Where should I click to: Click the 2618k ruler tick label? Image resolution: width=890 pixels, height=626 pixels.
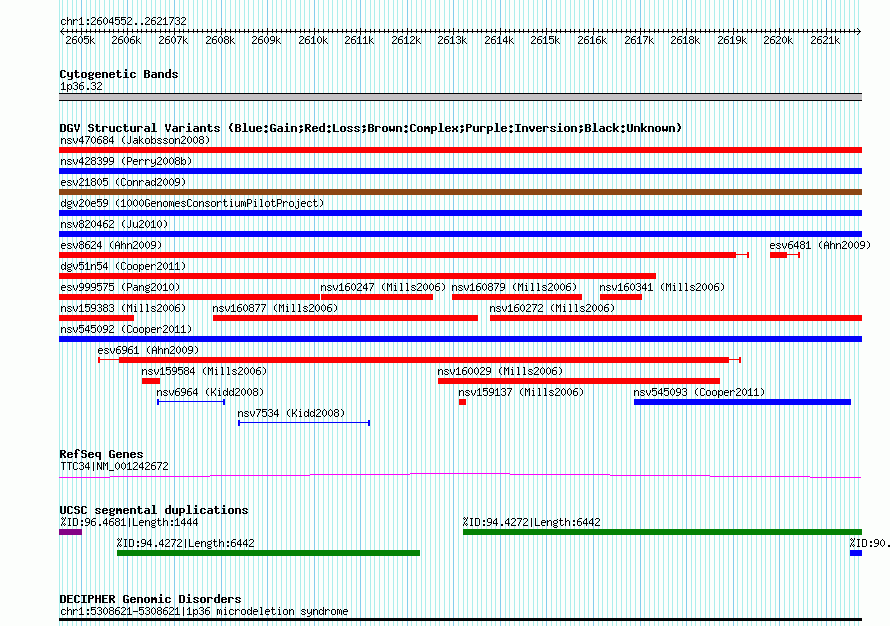pyautogui.click(x=685, y=40)
